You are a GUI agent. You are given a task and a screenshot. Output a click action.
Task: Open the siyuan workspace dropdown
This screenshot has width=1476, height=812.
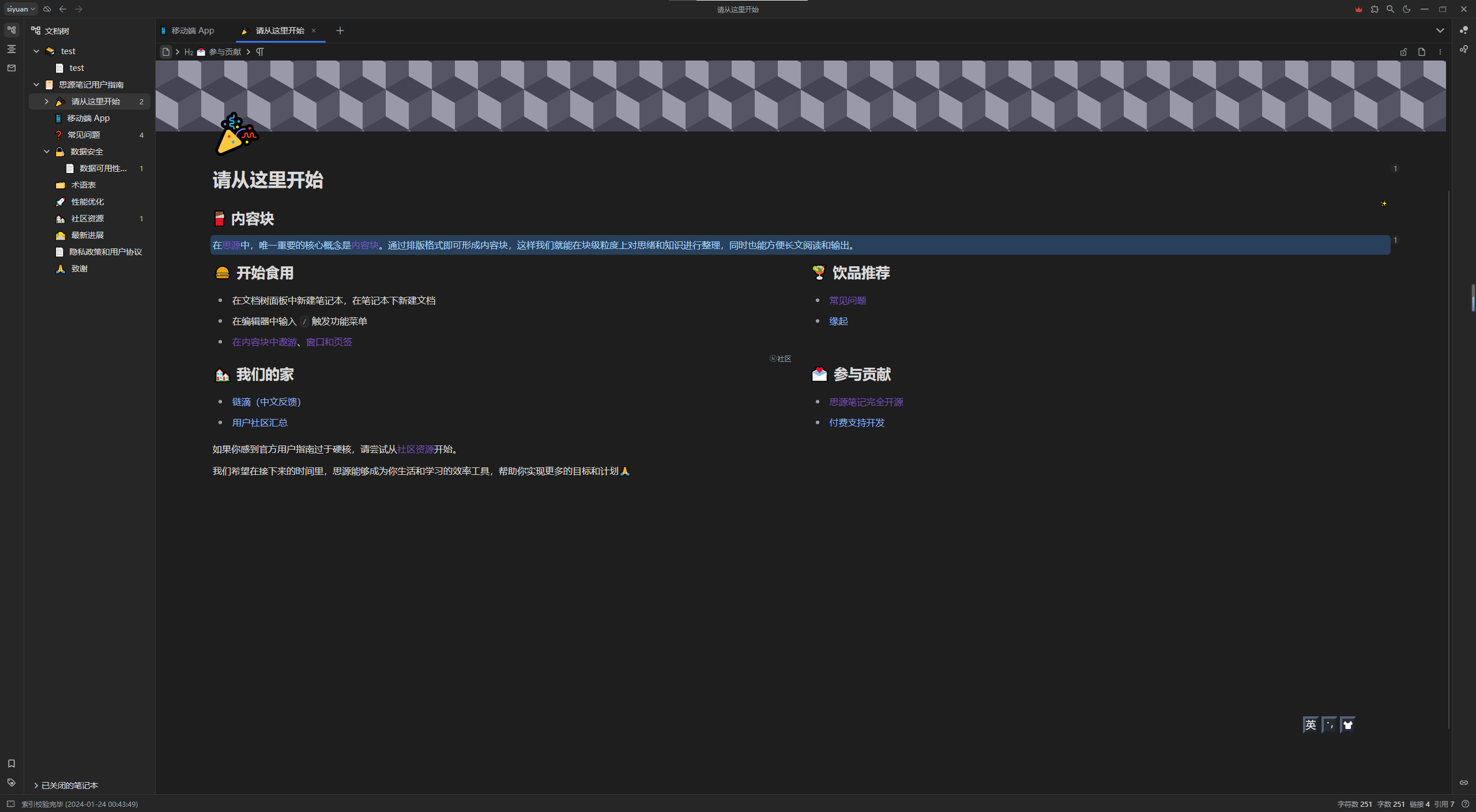point(21,9)
